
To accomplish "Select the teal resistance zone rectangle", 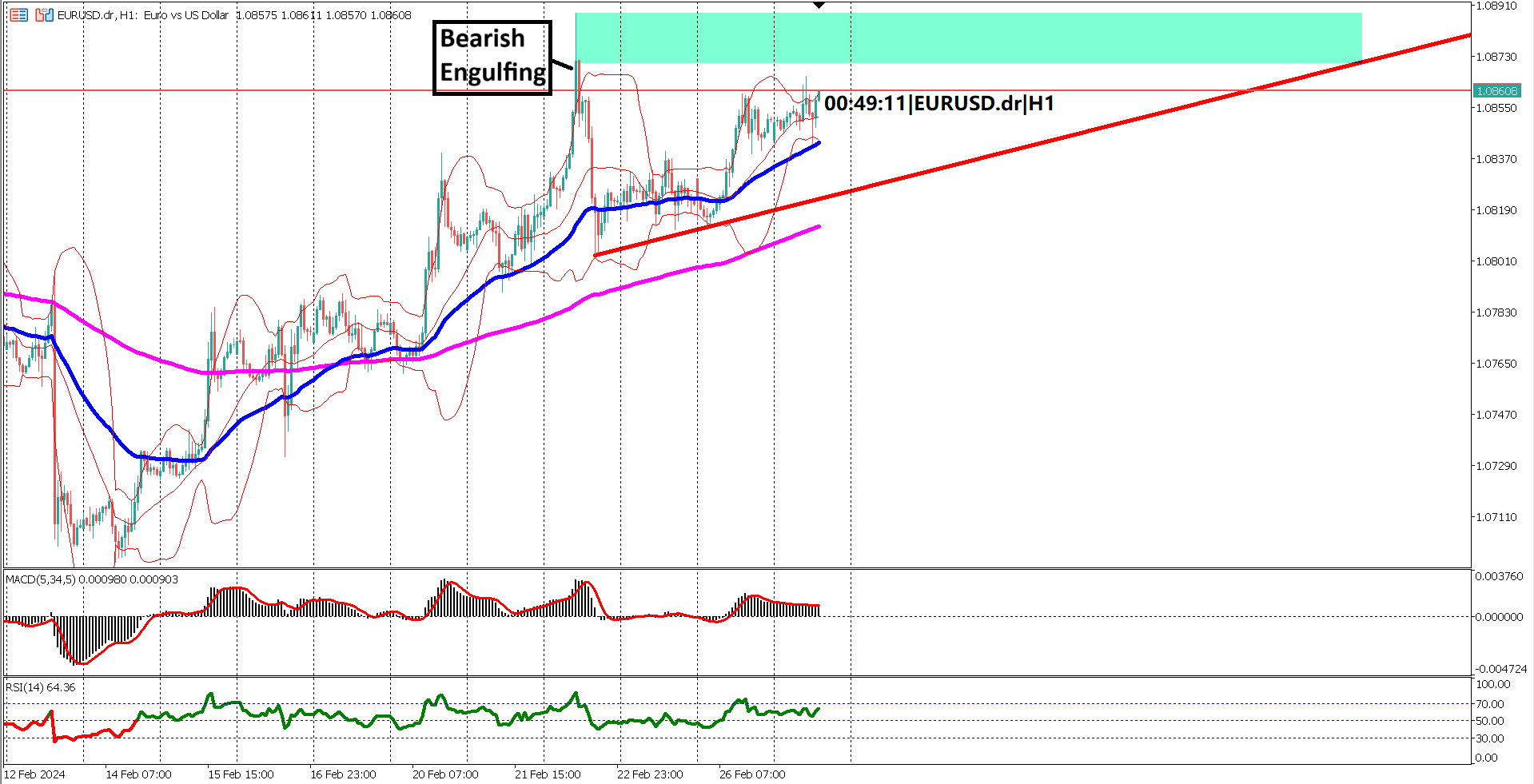I will [x=959, y=36].
